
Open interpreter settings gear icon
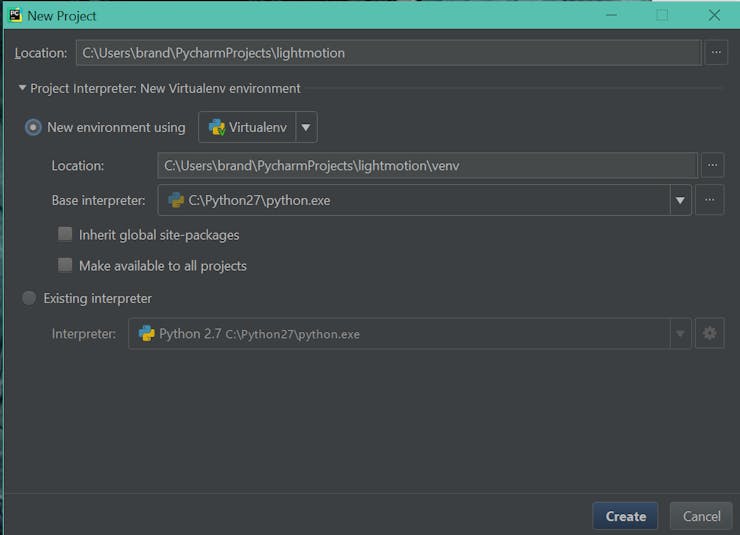coord(709,334)
